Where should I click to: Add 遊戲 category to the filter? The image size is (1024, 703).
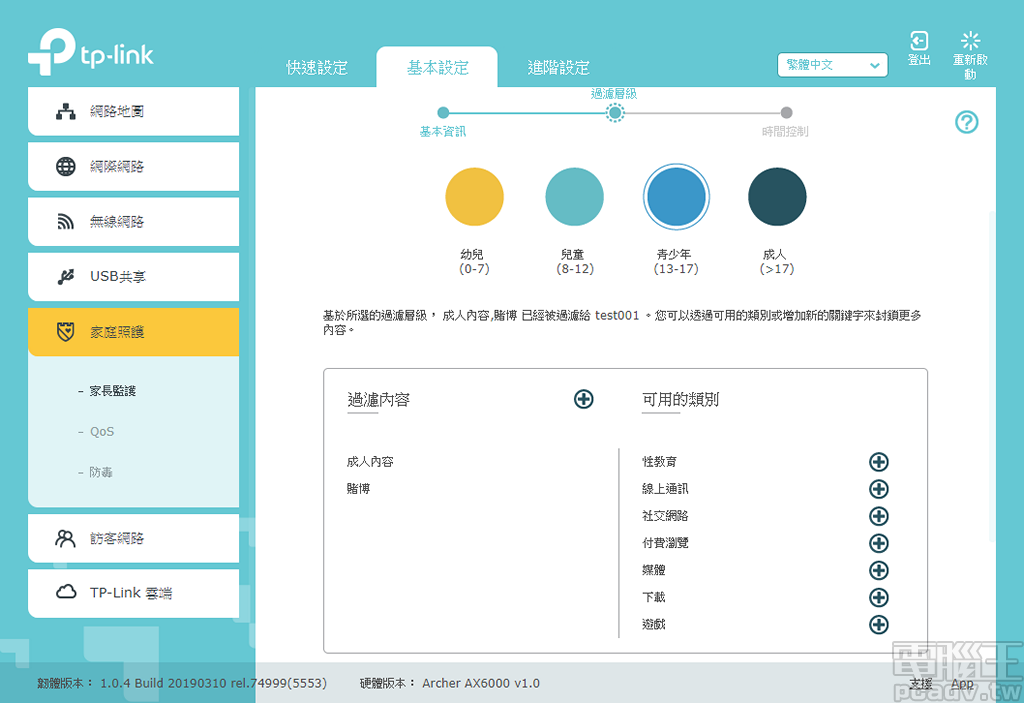(x=879, y=624)
